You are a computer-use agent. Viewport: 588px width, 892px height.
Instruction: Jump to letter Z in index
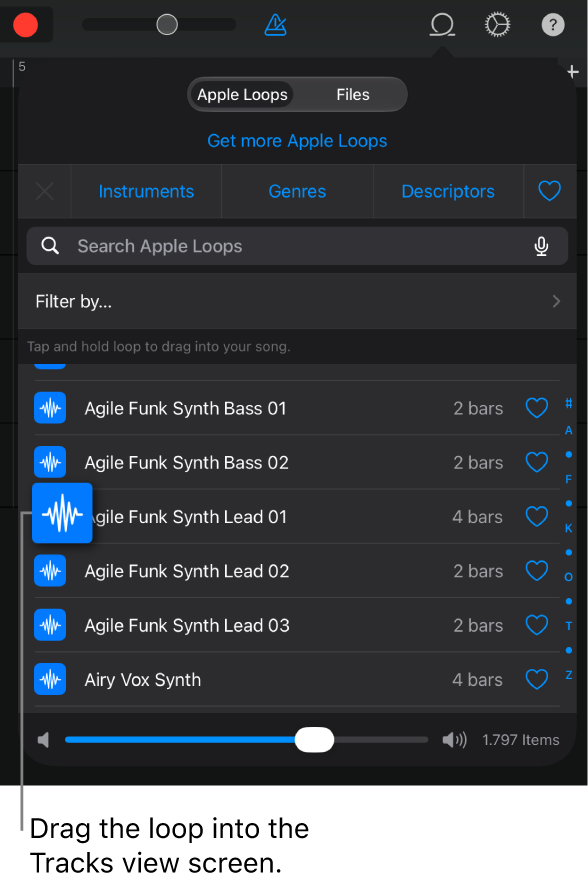[x=569, y=675]
